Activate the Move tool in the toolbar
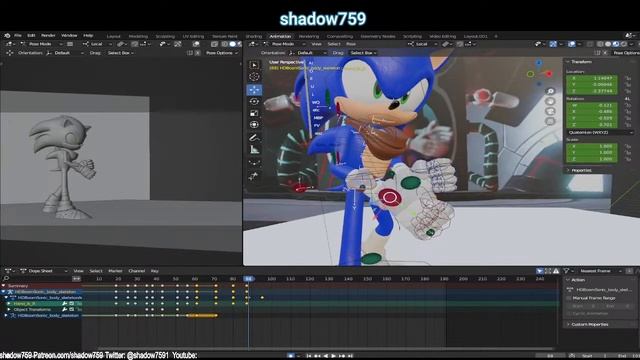Viewport: 640px width, 360px height. (254, 89)
